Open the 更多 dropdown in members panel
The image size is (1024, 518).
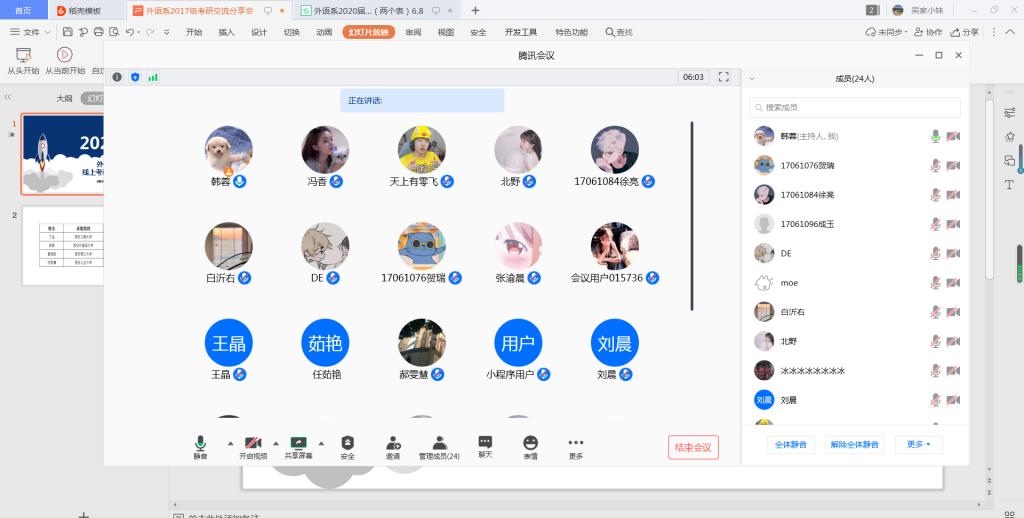[919, 444]
